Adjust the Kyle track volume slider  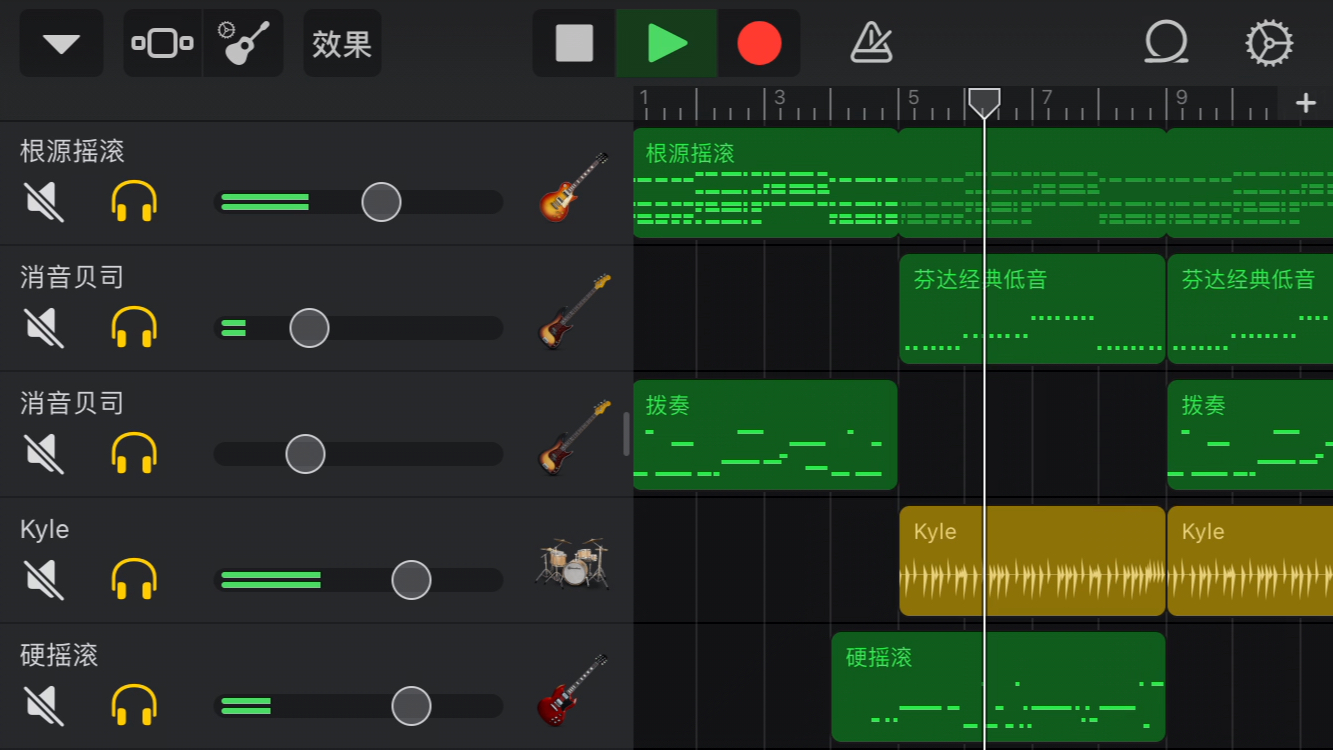click(x=411, y=580)
